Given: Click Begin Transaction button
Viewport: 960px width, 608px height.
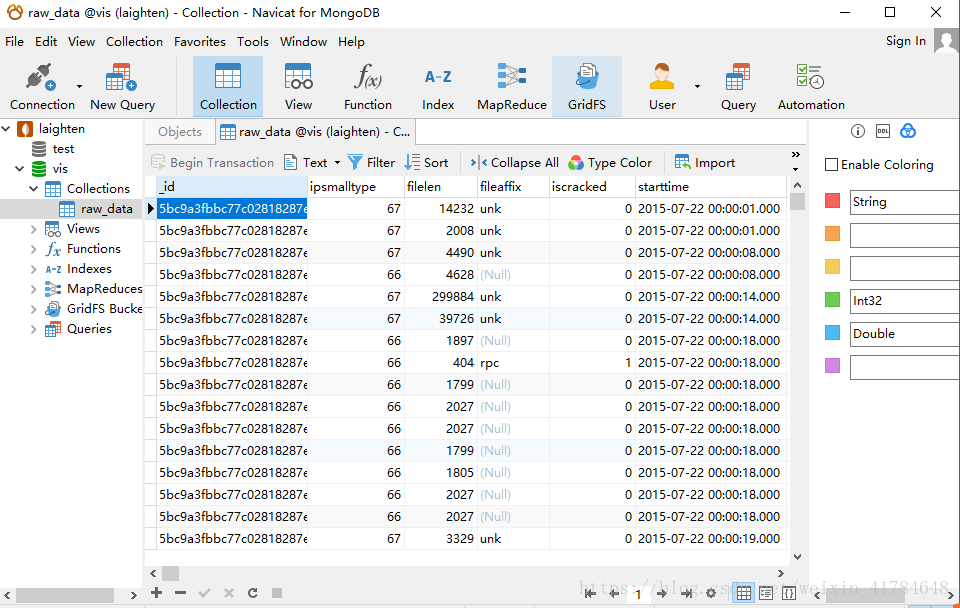Looking at the screenshot, I should click(x=212, y=162).
